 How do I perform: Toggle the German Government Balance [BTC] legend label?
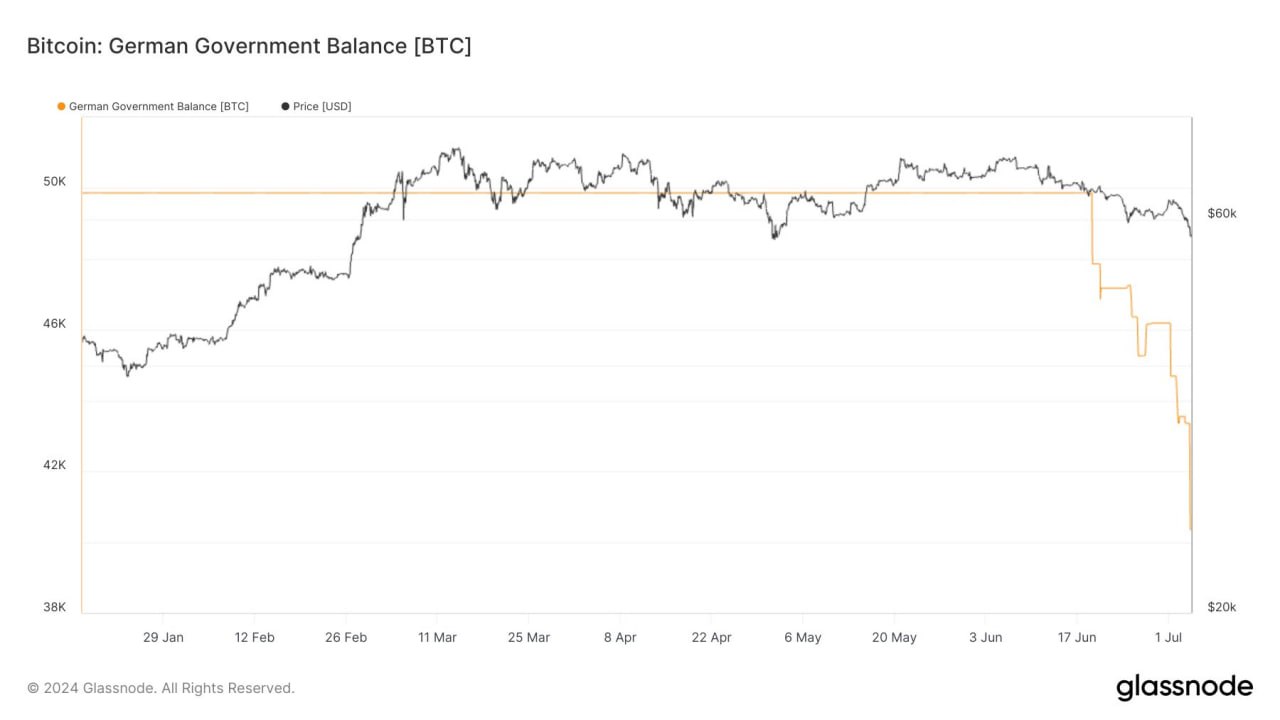pyautogui.click(x=158, y=106)
